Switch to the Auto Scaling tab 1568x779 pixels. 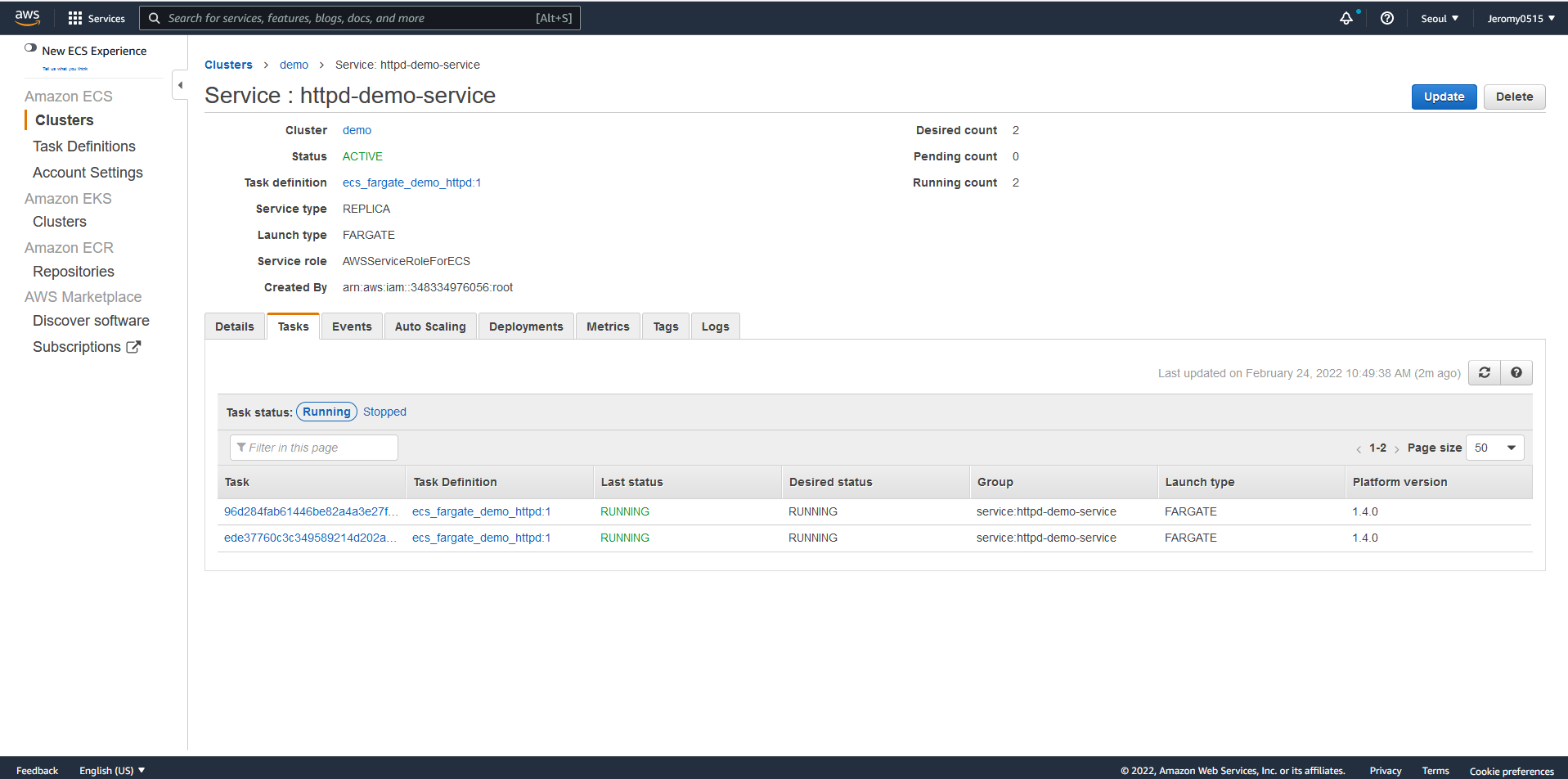click(x=430, y=326)
